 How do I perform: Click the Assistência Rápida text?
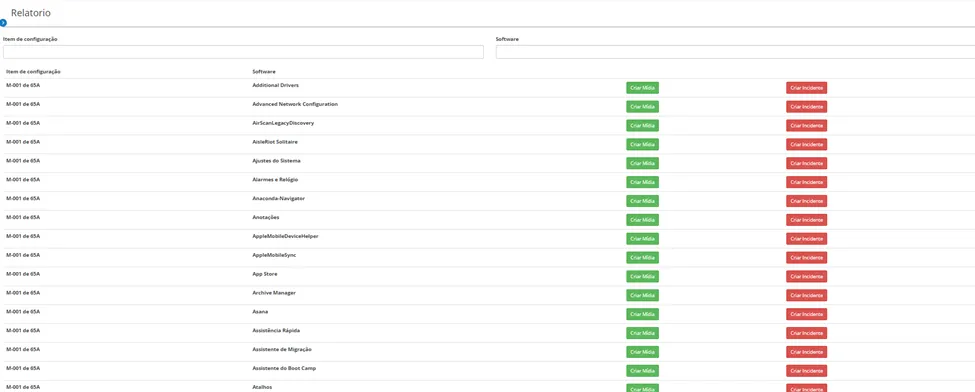[x=276, y=330]
